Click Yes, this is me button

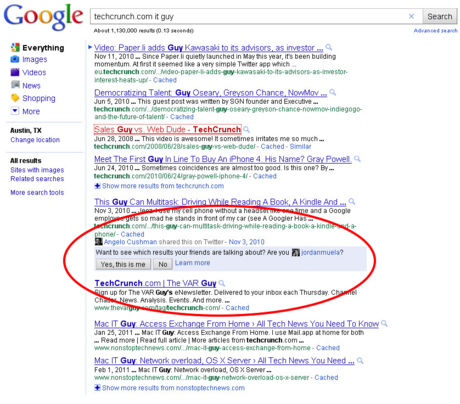click(x=123, y=264)
